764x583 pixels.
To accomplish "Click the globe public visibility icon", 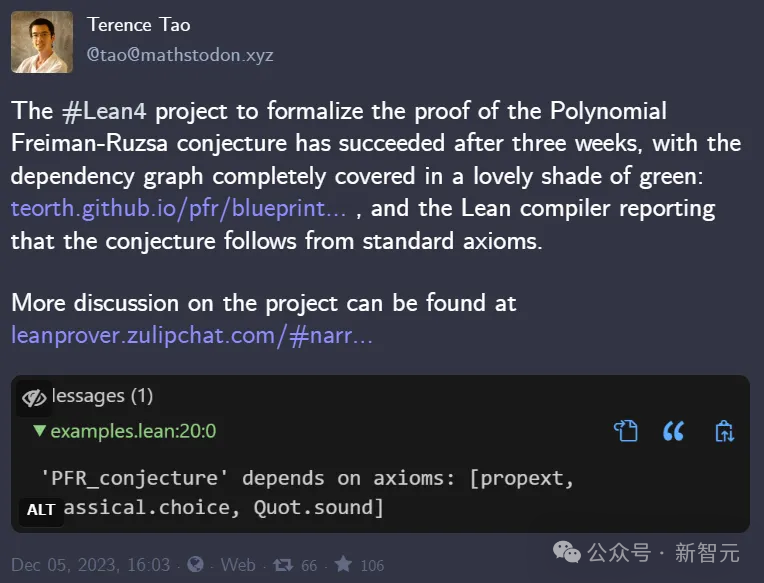I will [x=196, y=565].
